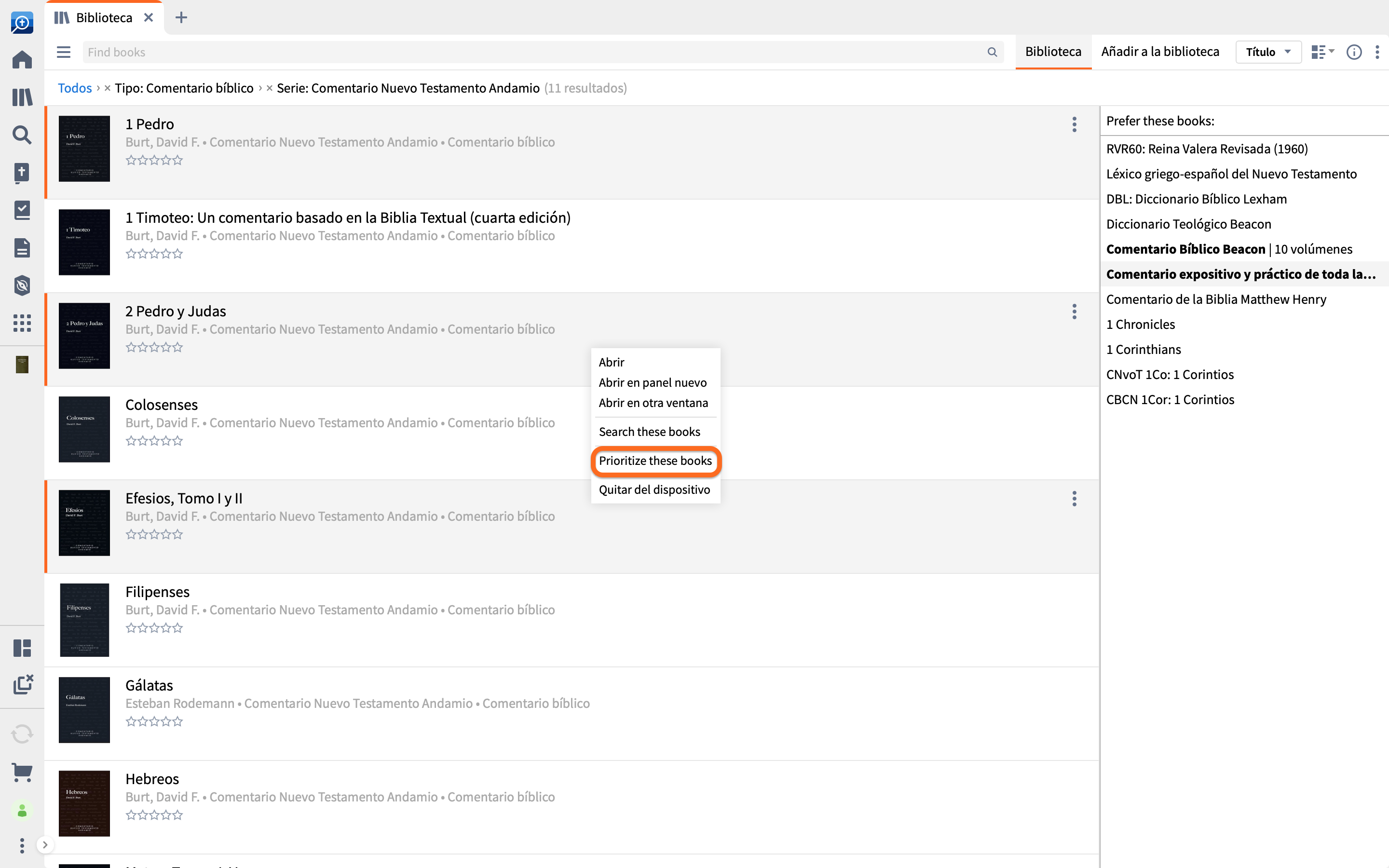This screenshot has width=1389, height=868.
Task: Switch to the Biblioteca view tab
Action: [1053, 52]
